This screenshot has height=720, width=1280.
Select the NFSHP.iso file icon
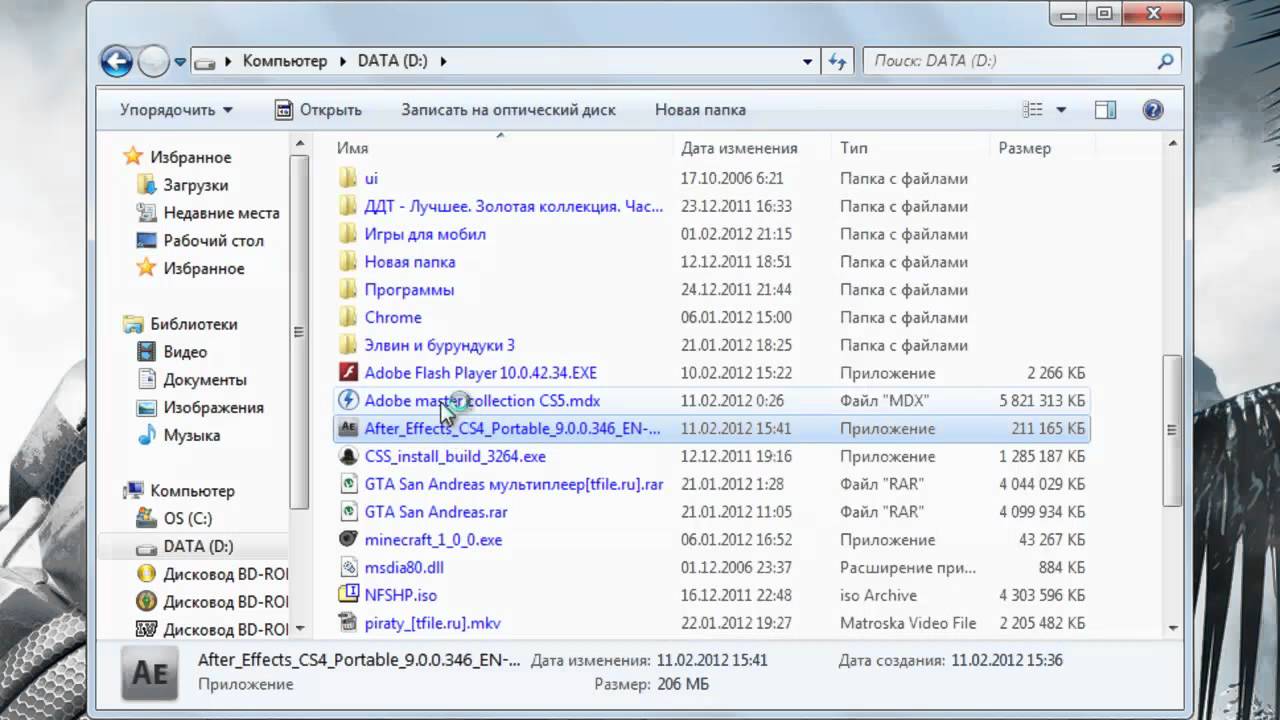click(x=348, y=595)
